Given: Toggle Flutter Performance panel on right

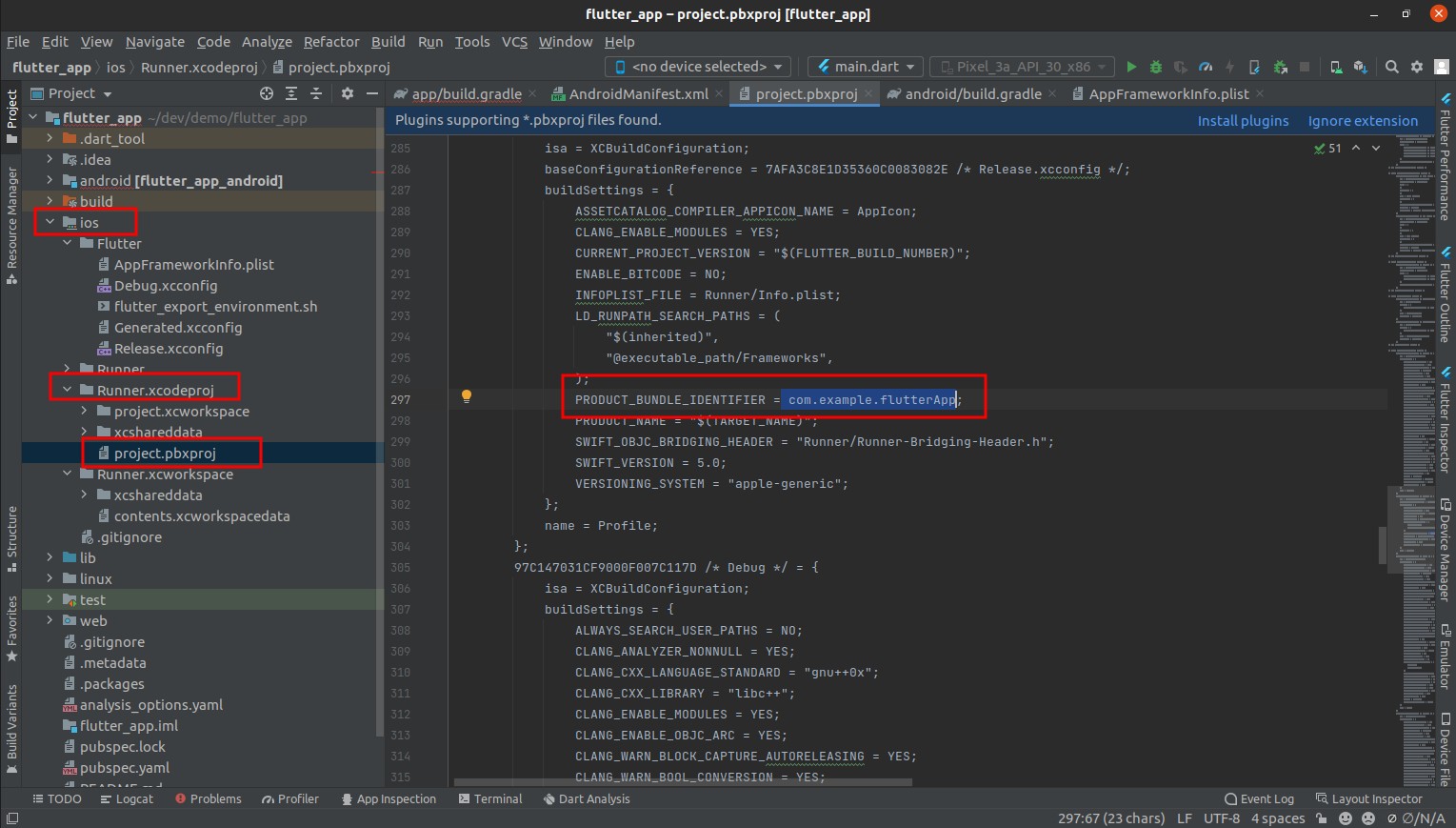Looking at the screenshot, I should 1446,157.
